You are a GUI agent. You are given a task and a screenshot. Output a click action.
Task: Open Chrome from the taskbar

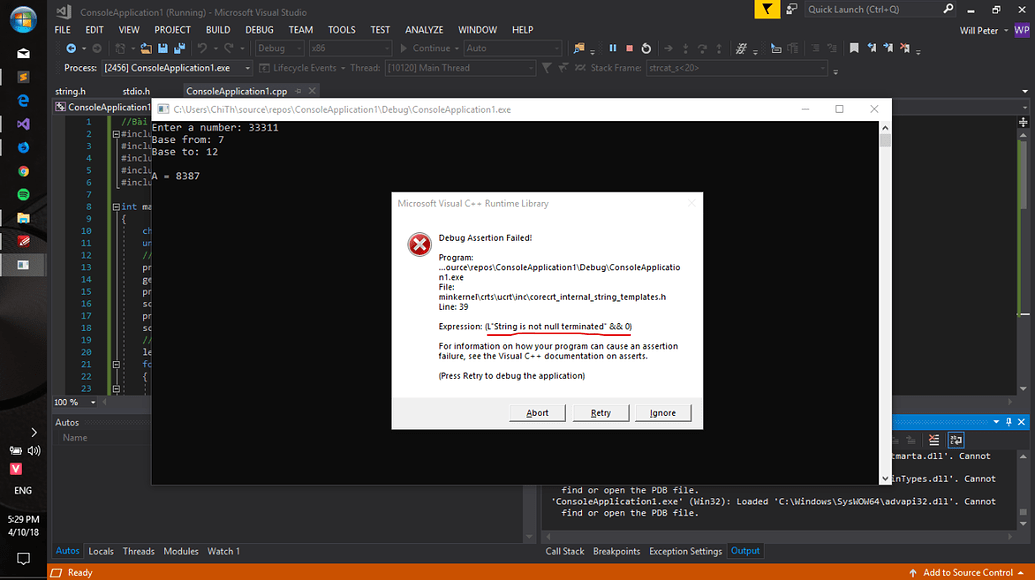click(x=23, y=171)
